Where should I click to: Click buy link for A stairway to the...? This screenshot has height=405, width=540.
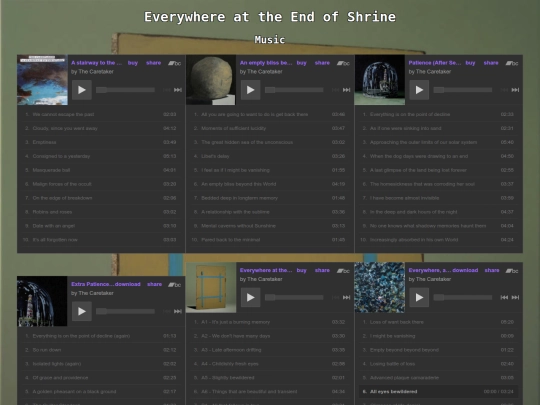(133, 63)
